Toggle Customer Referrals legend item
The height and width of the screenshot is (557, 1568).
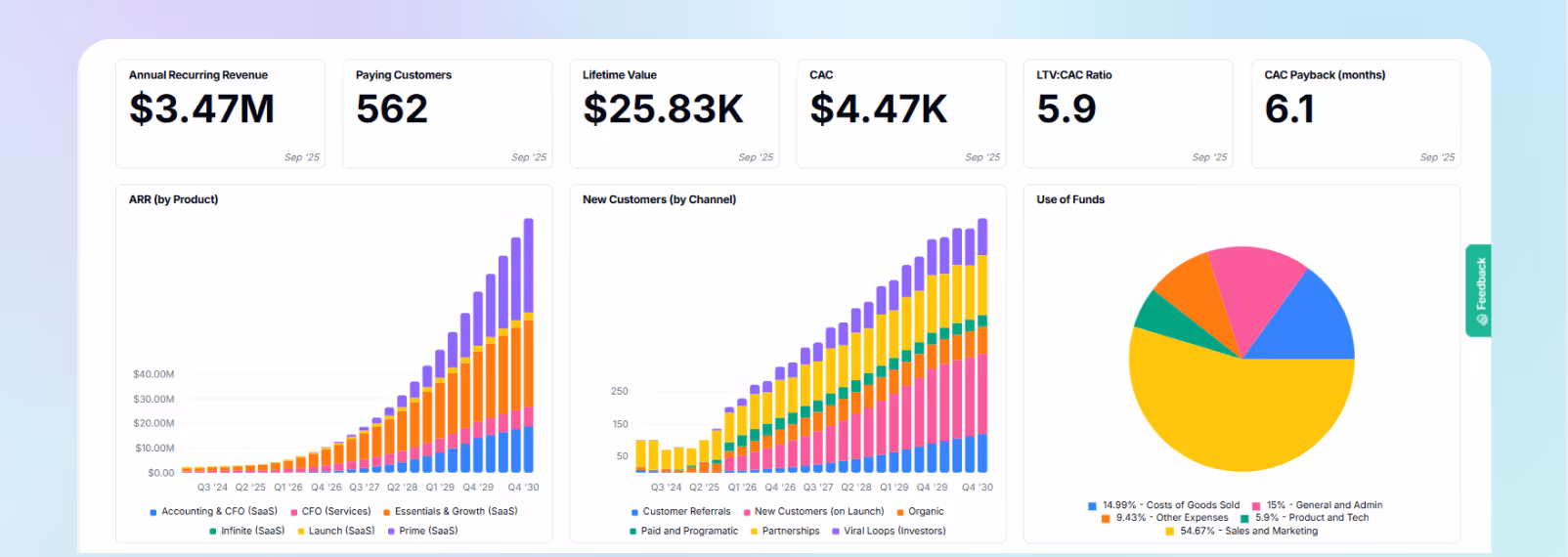point(680,511)
